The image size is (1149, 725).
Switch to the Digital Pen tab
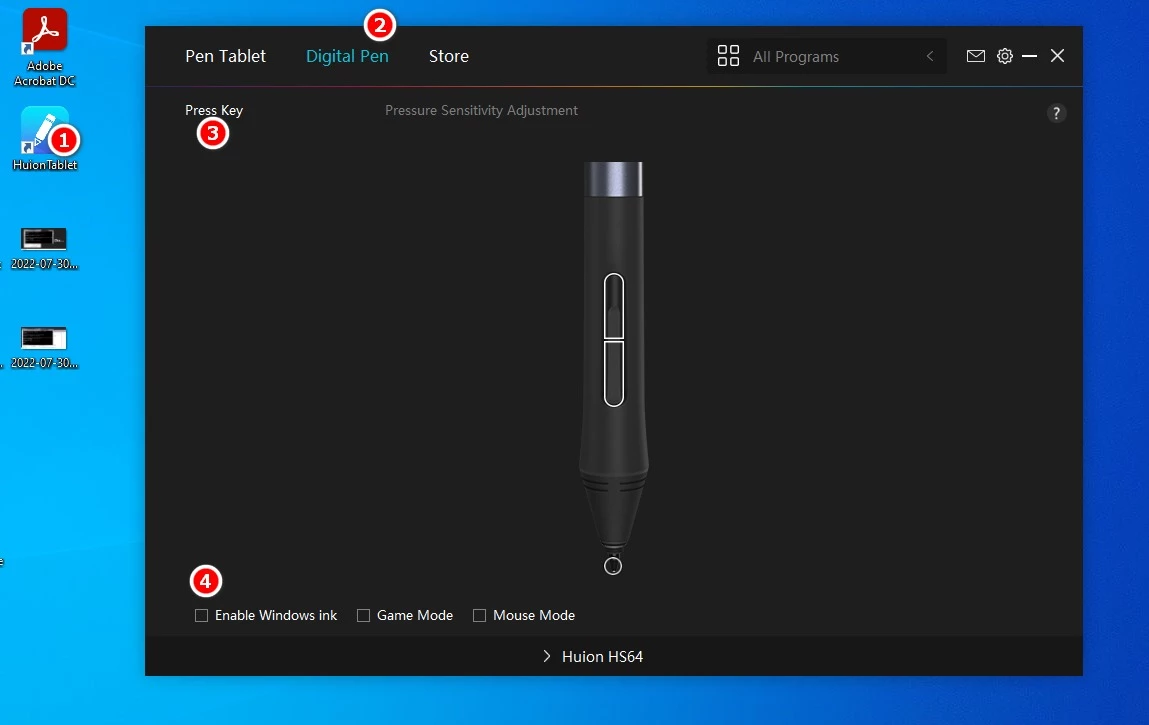347,56
